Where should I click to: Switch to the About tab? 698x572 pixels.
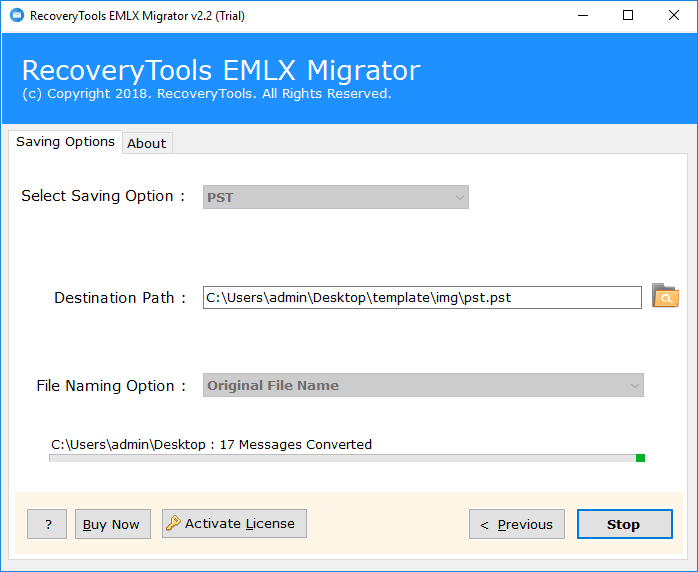click(x=147, y=143)
